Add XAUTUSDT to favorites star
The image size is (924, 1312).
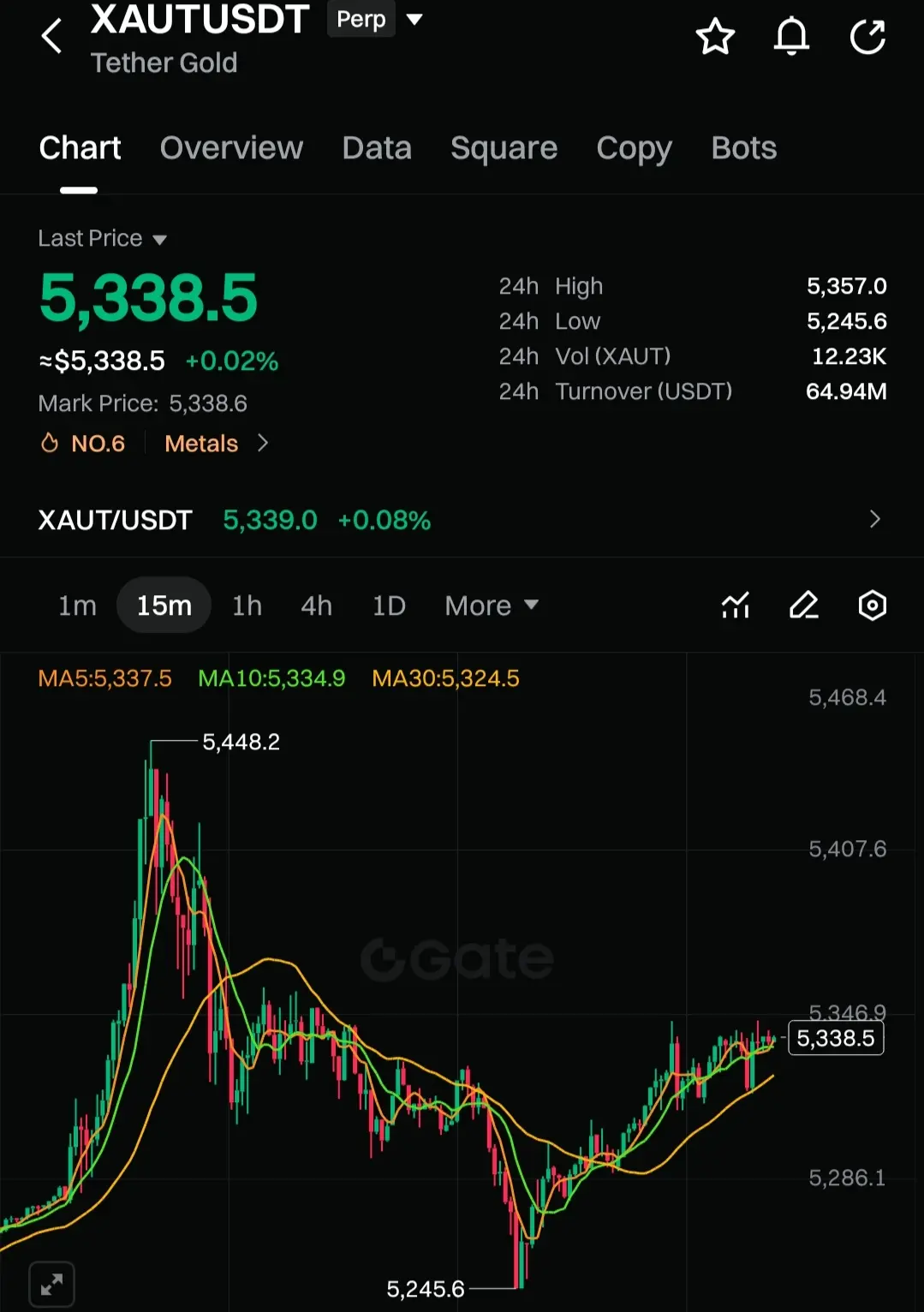(x=715, y=37)
